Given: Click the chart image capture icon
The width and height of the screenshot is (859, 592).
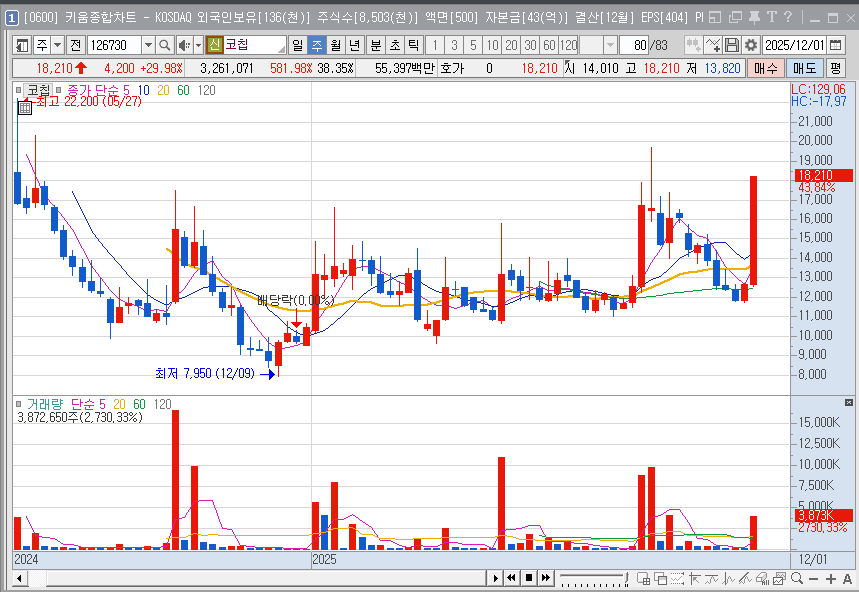Looking at the screenshot, I should tap(780, 578).
